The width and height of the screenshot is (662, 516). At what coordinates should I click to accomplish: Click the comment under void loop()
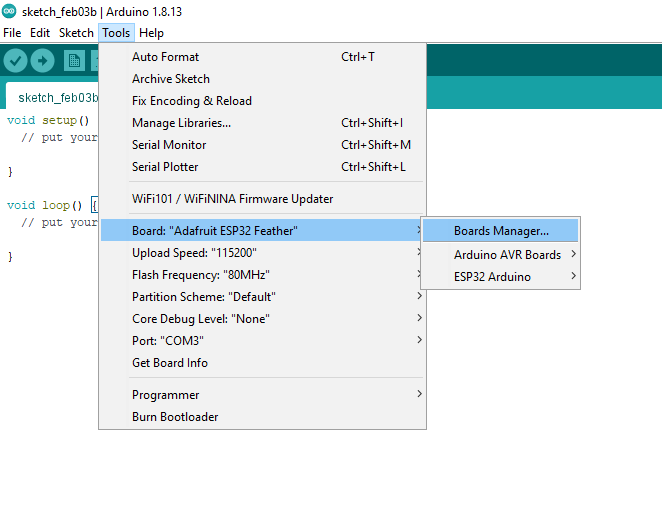(x=60, y=223)
